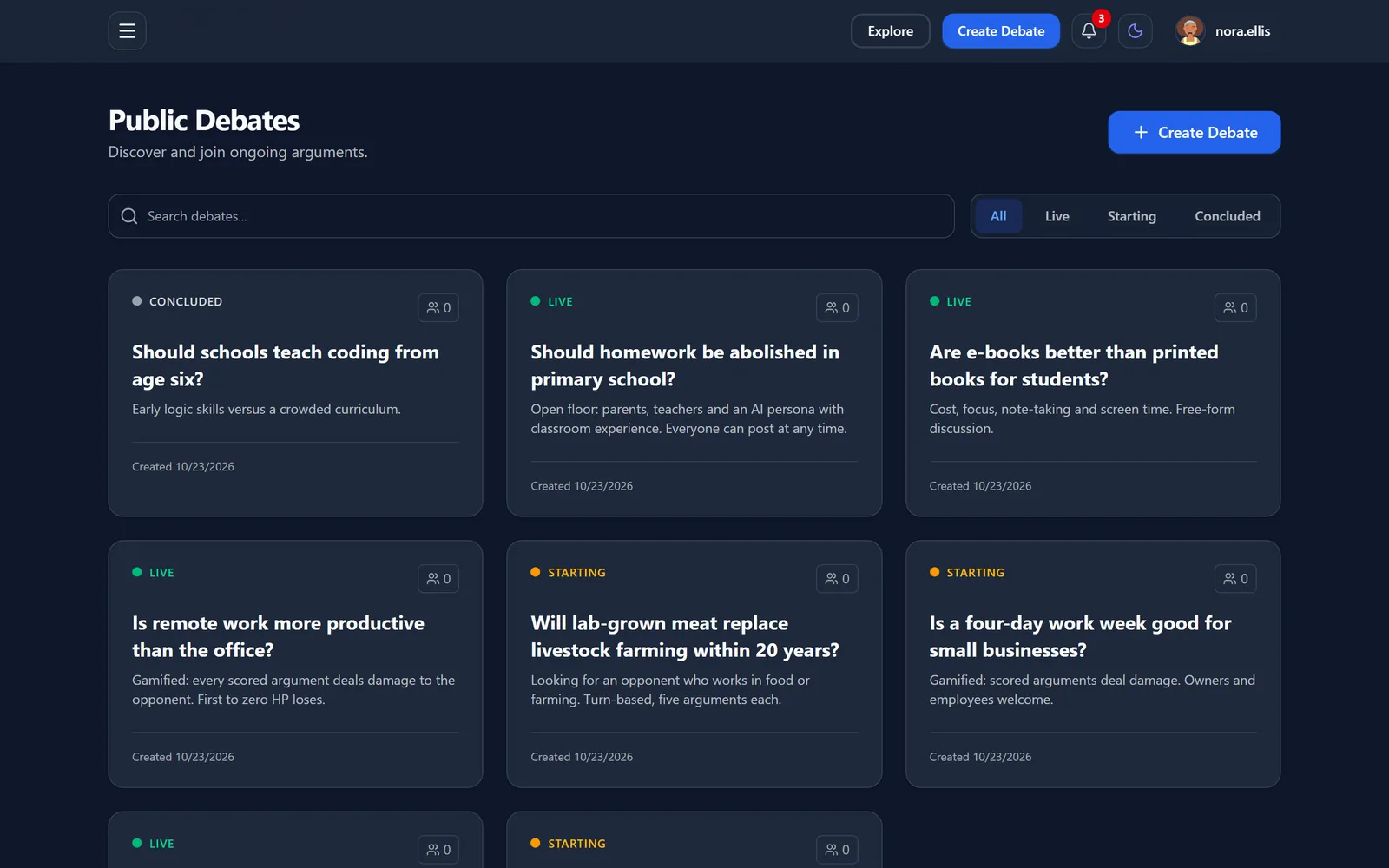Click CONCLUDED status on the coding debate
Screen dimensions: 1389x868
click(x=177, y=301)
